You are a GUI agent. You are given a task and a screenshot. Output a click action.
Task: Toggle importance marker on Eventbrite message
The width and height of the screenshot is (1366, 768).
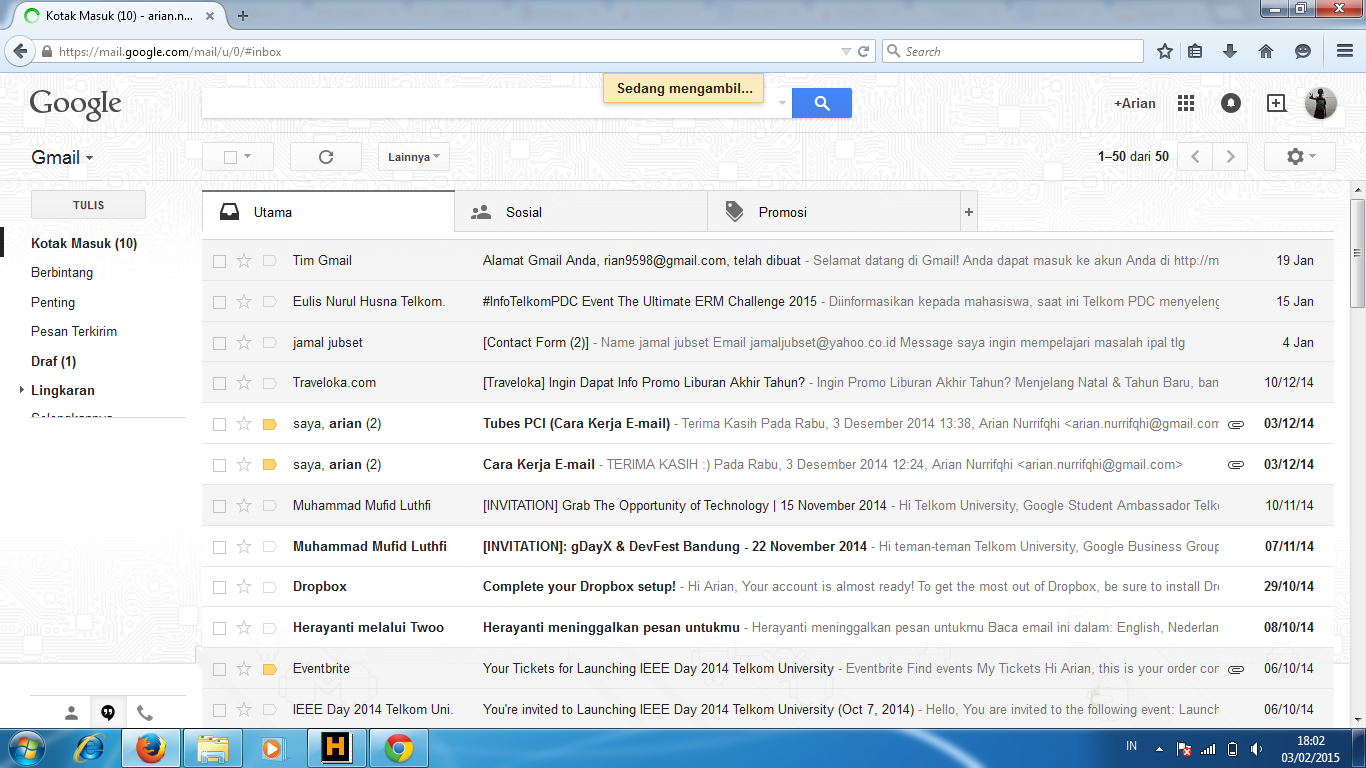pos(269,669)
